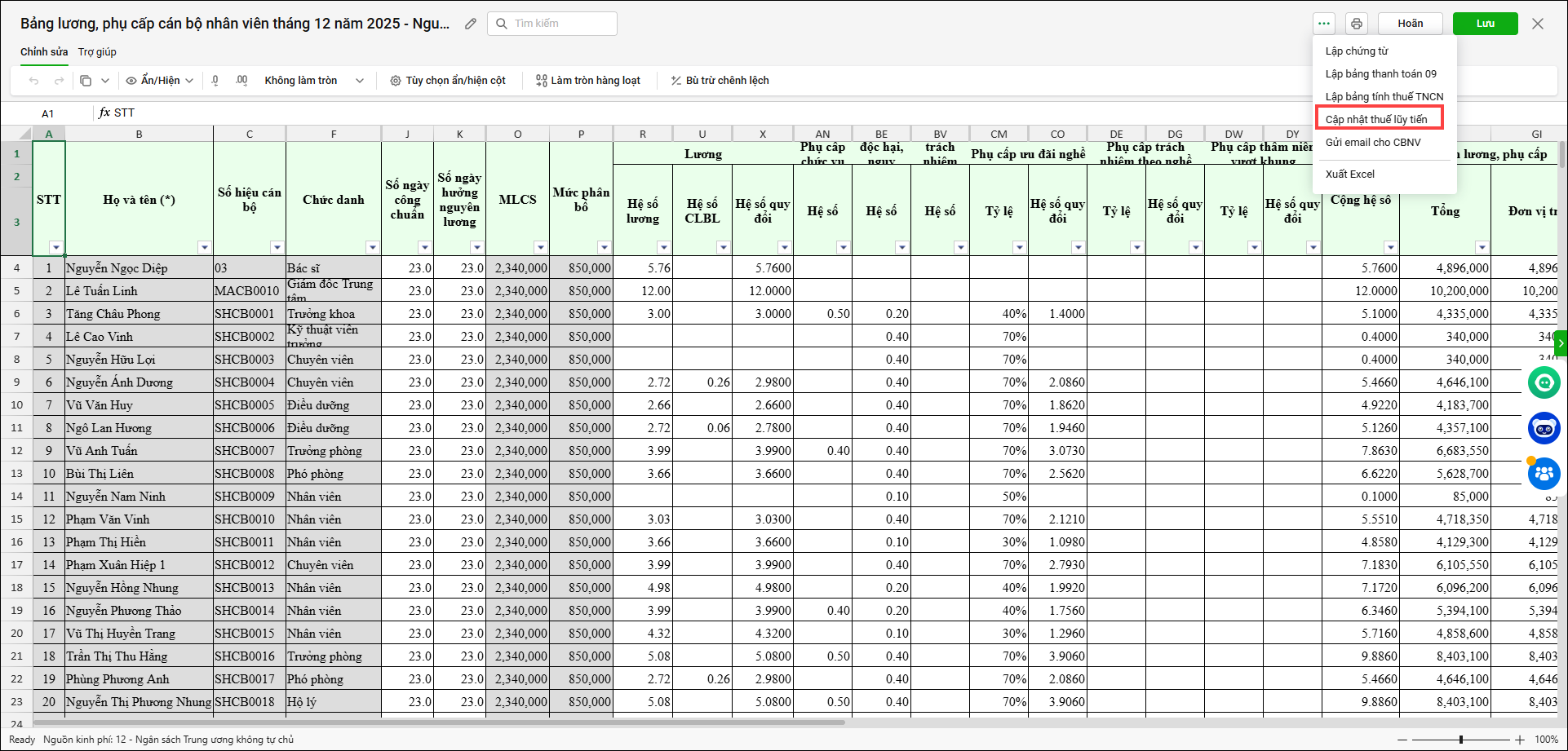1568x751 pixels.
Task: Switch to the Trợ giúp tab
Action: point(97,52)
